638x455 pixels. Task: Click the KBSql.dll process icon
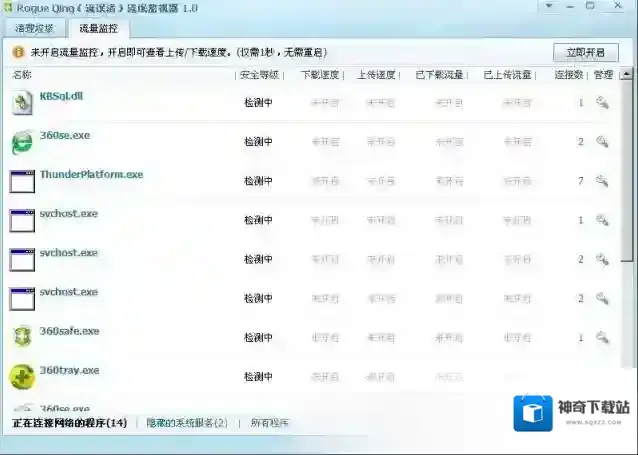(22, 102)
